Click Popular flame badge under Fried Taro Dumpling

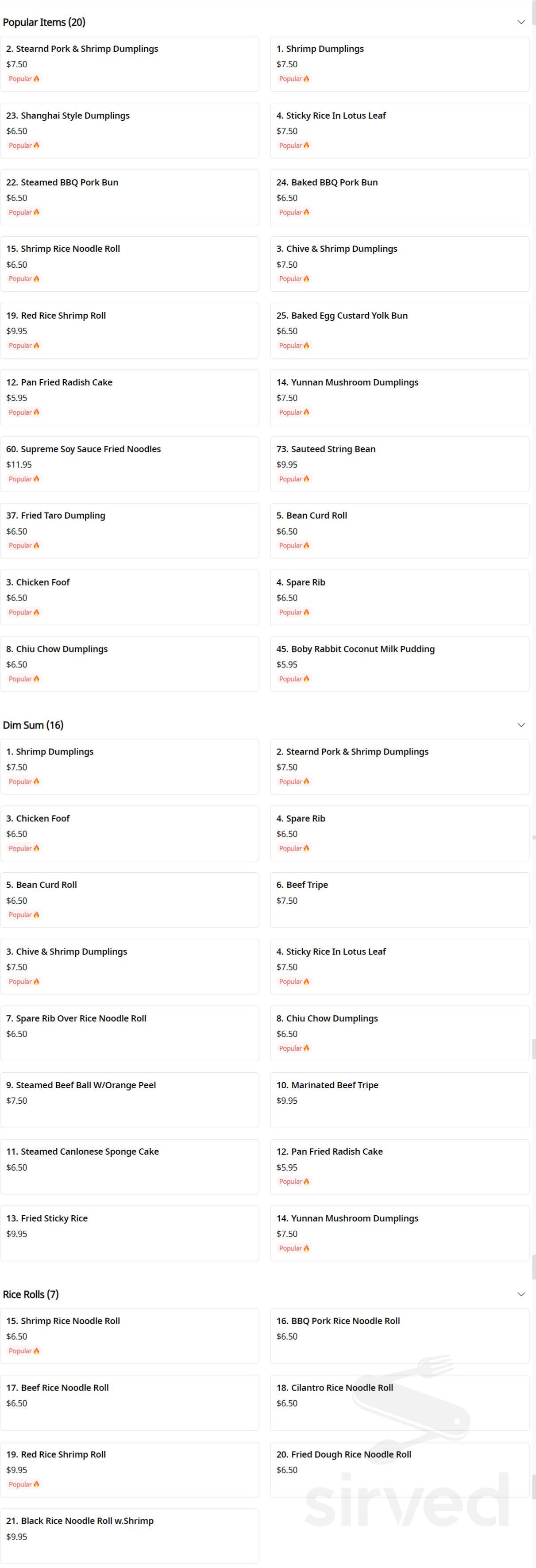tap(24, 545)
